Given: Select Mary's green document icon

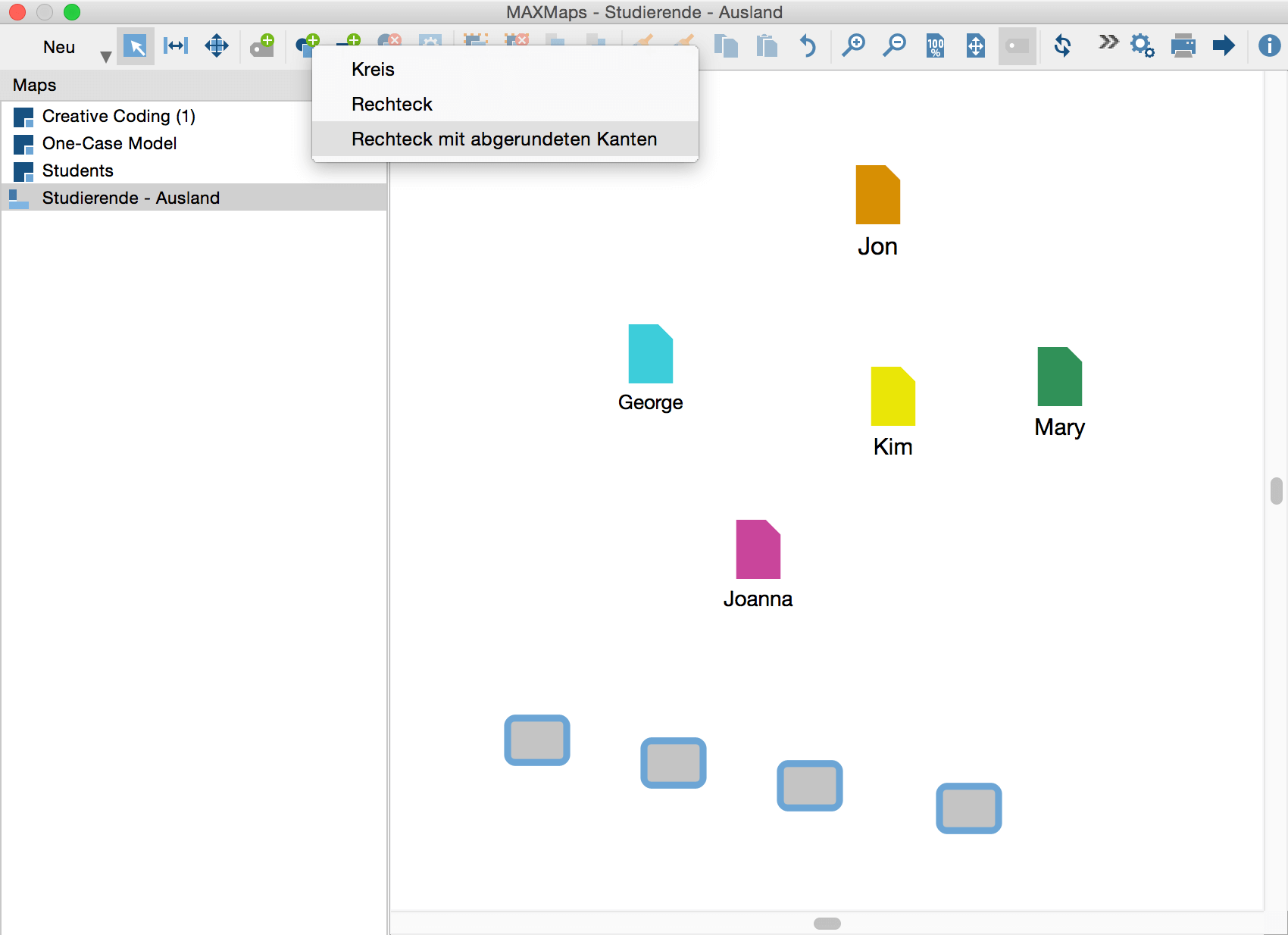Looking at the screenshot, I should tap(1060, 377).
